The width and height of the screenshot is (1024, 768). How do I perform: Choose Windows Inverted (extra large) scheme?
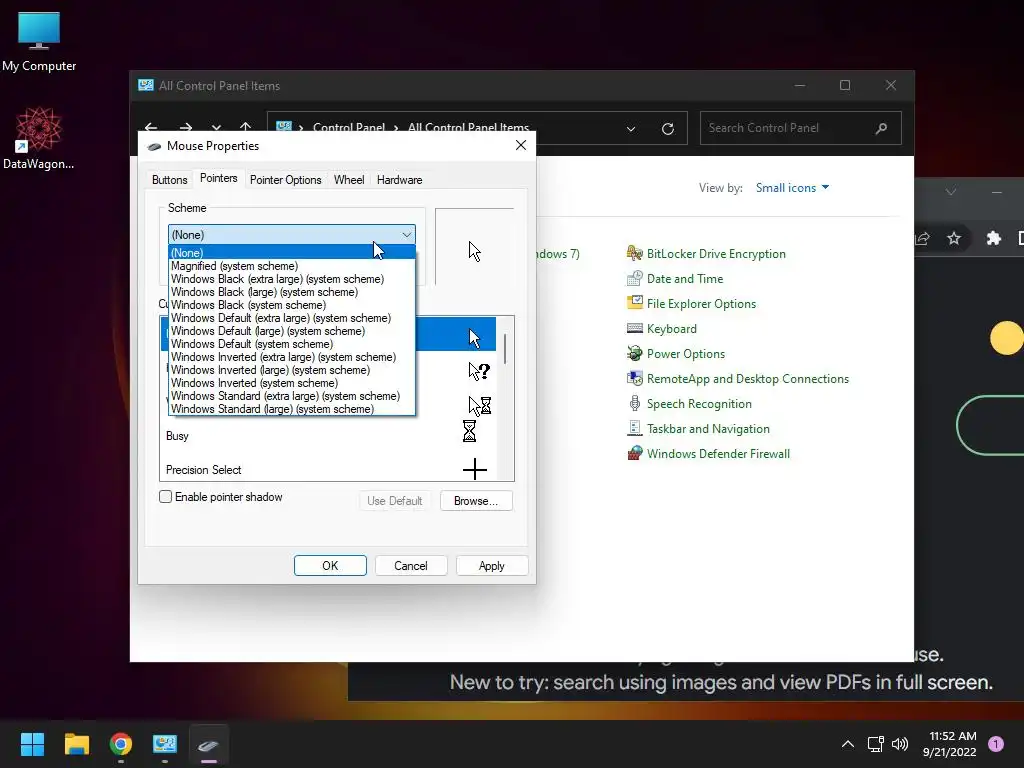(x=291, y=357)
